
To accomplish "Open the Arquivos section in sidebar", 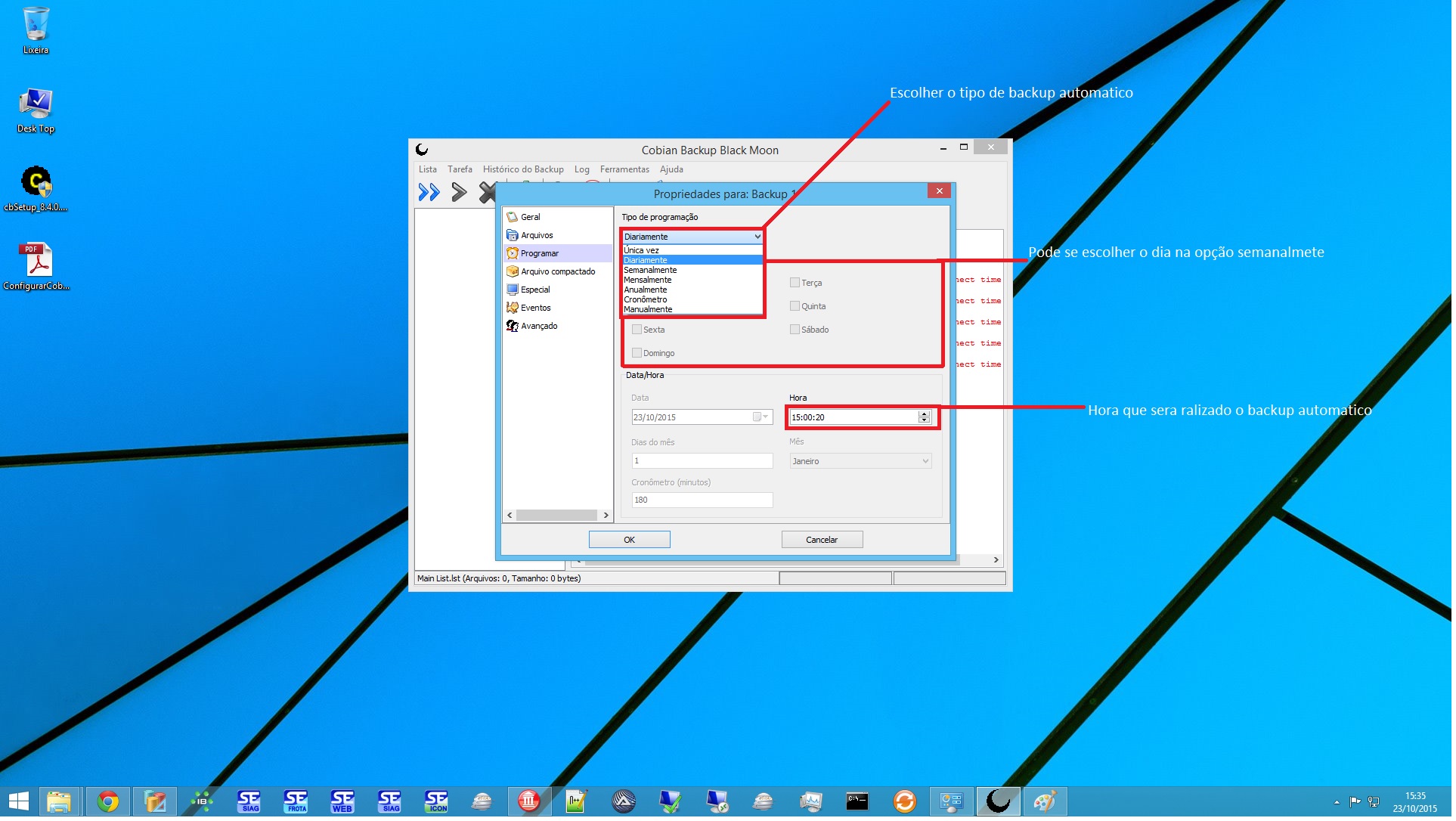I will click(x=537, y=236).
